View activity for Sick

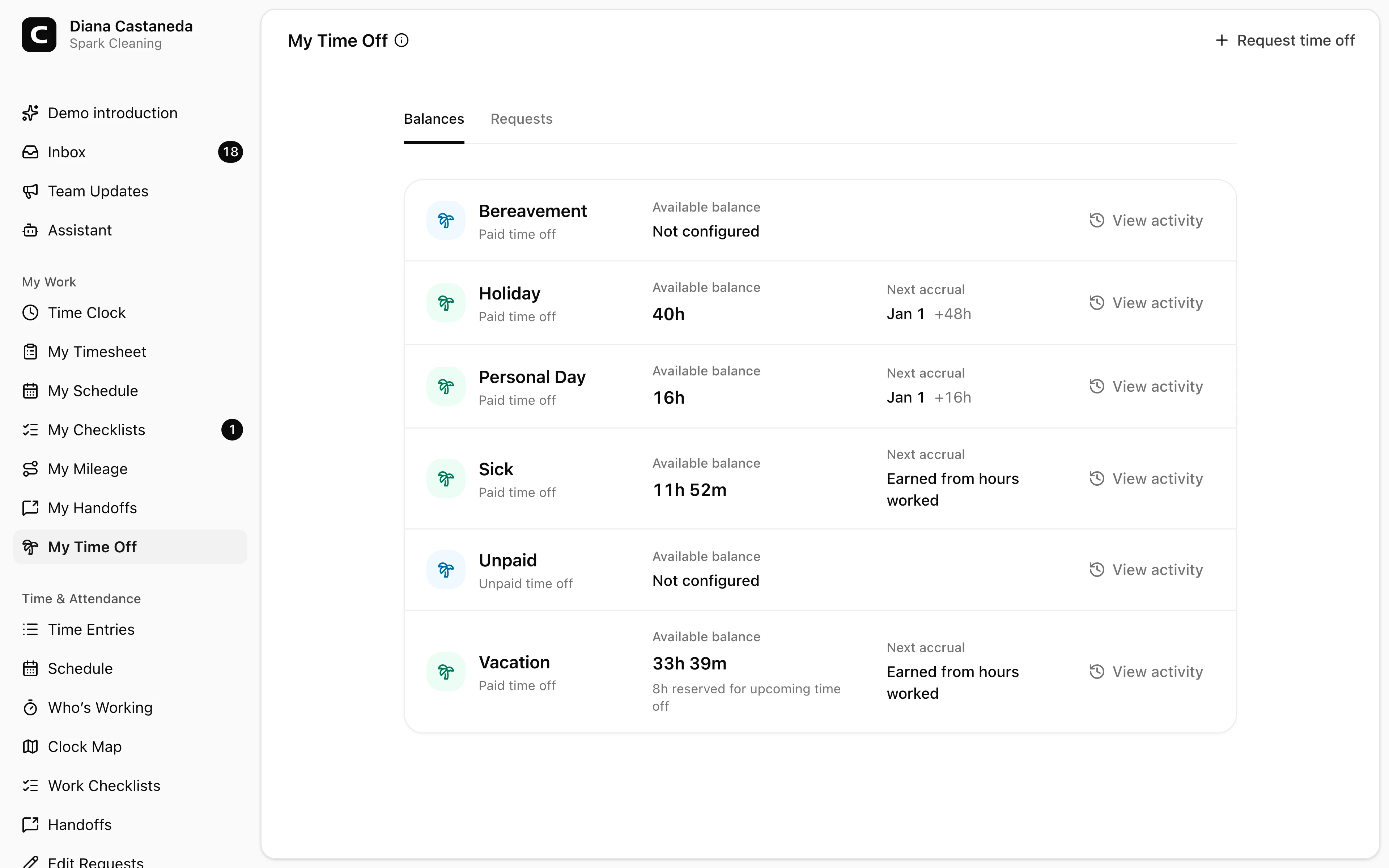(x=1146, y=478)
